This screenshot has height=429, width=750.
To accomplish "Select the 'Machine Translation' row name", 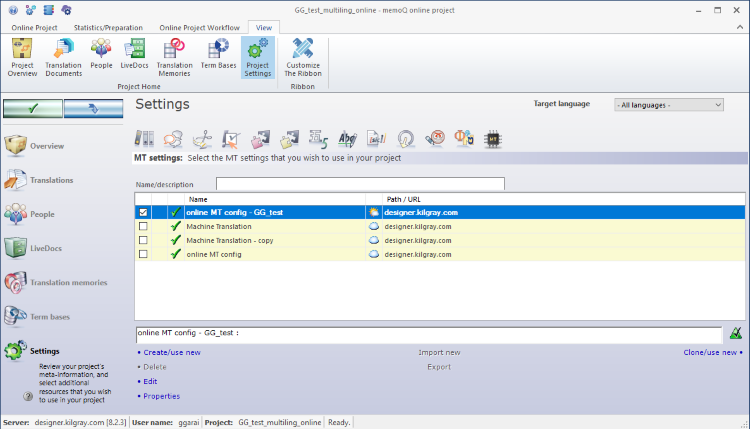I will (219, 226).
